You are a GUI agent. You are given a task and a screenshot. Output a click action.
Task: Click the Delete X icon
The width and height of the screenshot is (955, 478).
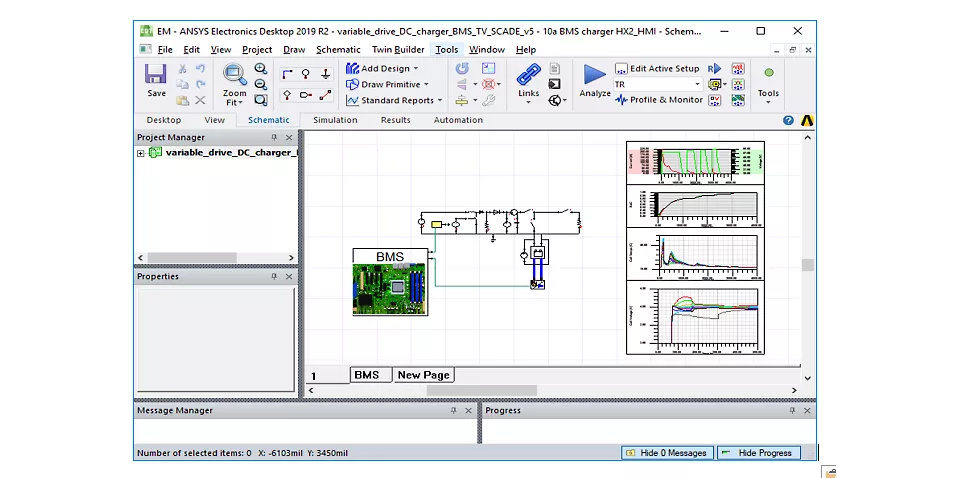pyautogui.click(x=200, y=100)
